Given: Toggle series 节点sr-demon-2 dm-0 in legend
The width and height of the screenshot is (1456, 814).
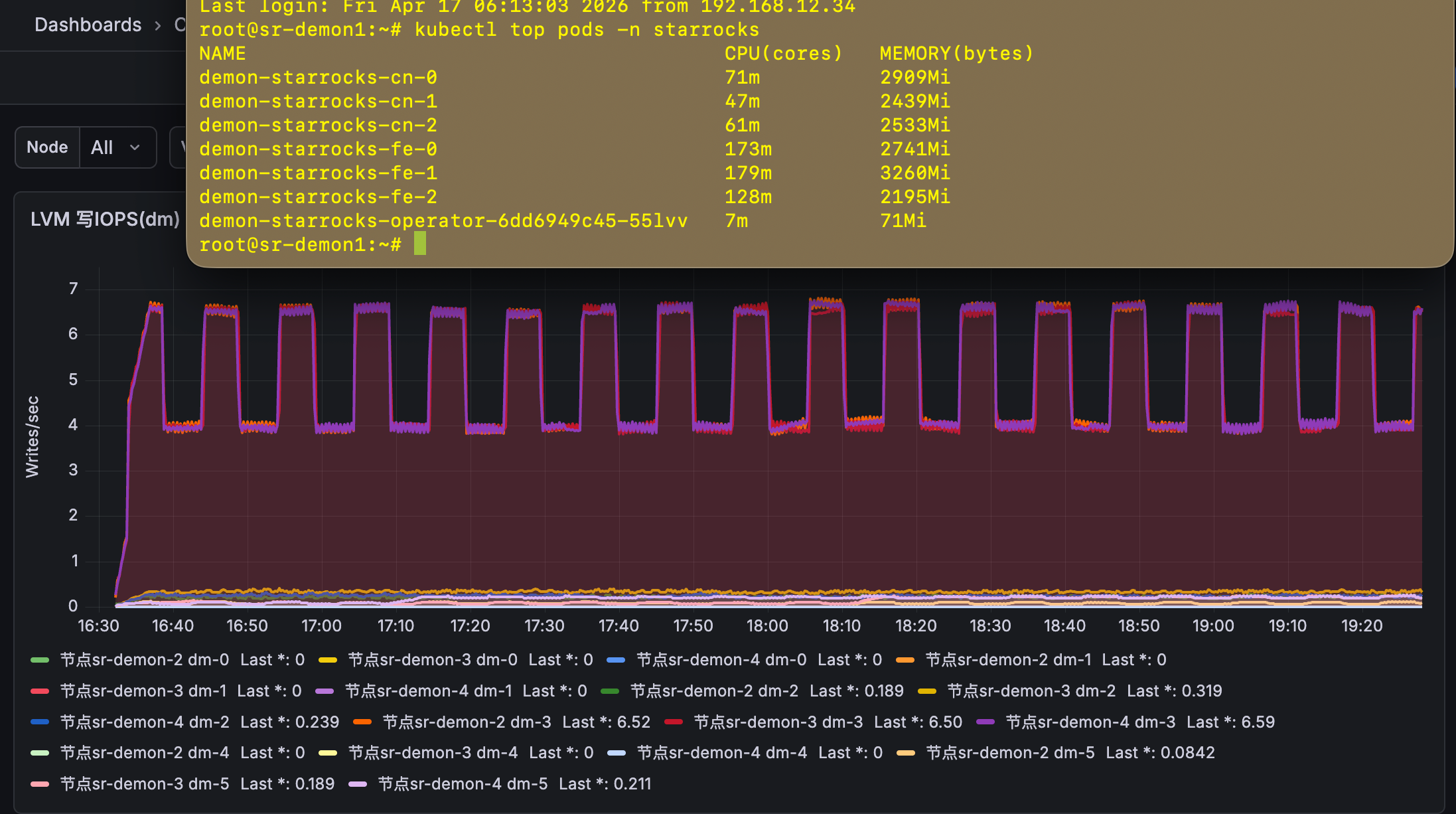Looking at the screenshot, I should pos(144,660).
